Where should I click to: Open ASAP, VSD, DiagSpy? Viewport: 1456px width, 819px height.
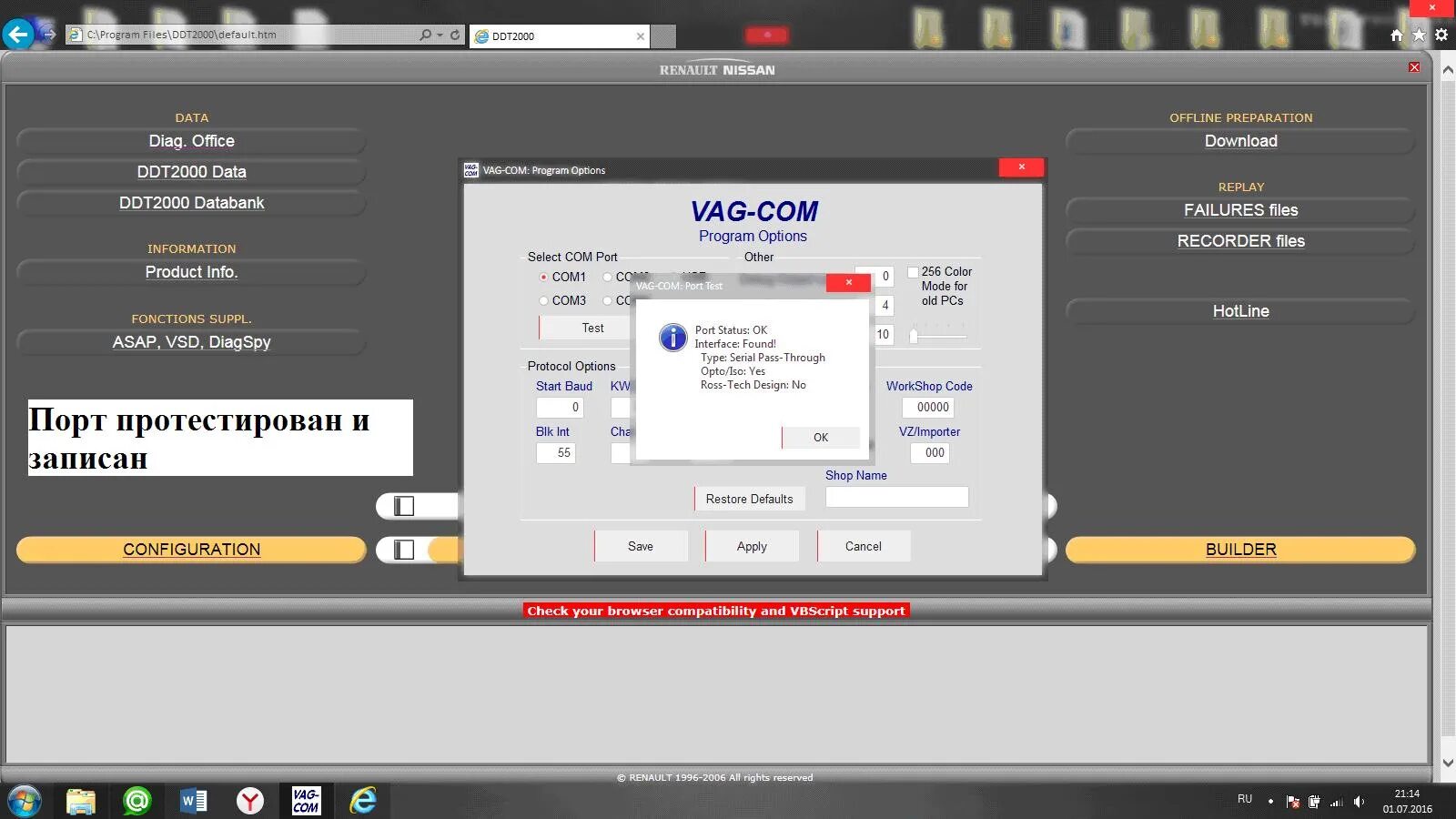coord(192,342)
